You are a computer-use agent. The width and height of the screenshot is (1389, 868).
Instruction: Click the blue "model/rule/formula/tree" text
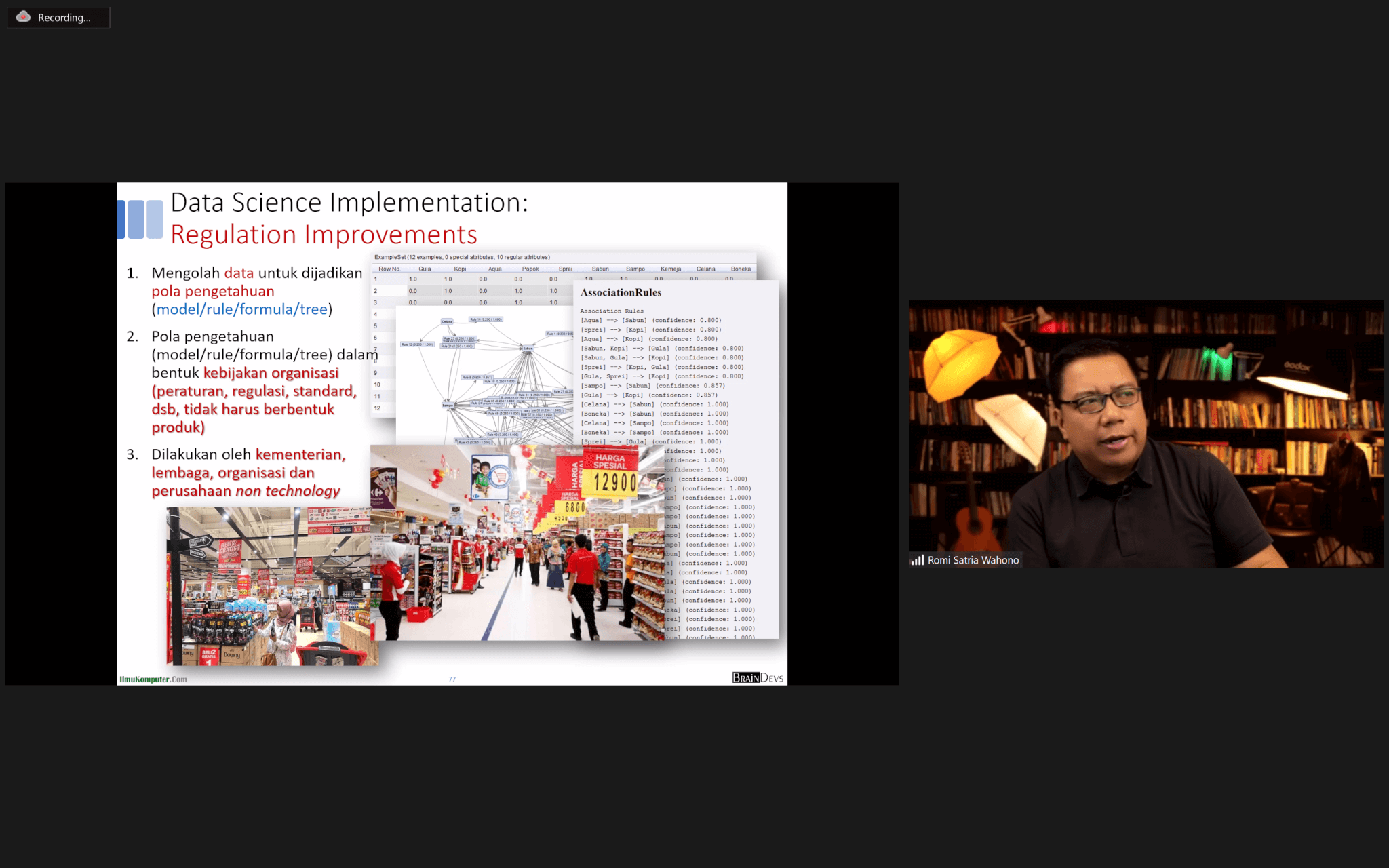(x=242, y=309)
